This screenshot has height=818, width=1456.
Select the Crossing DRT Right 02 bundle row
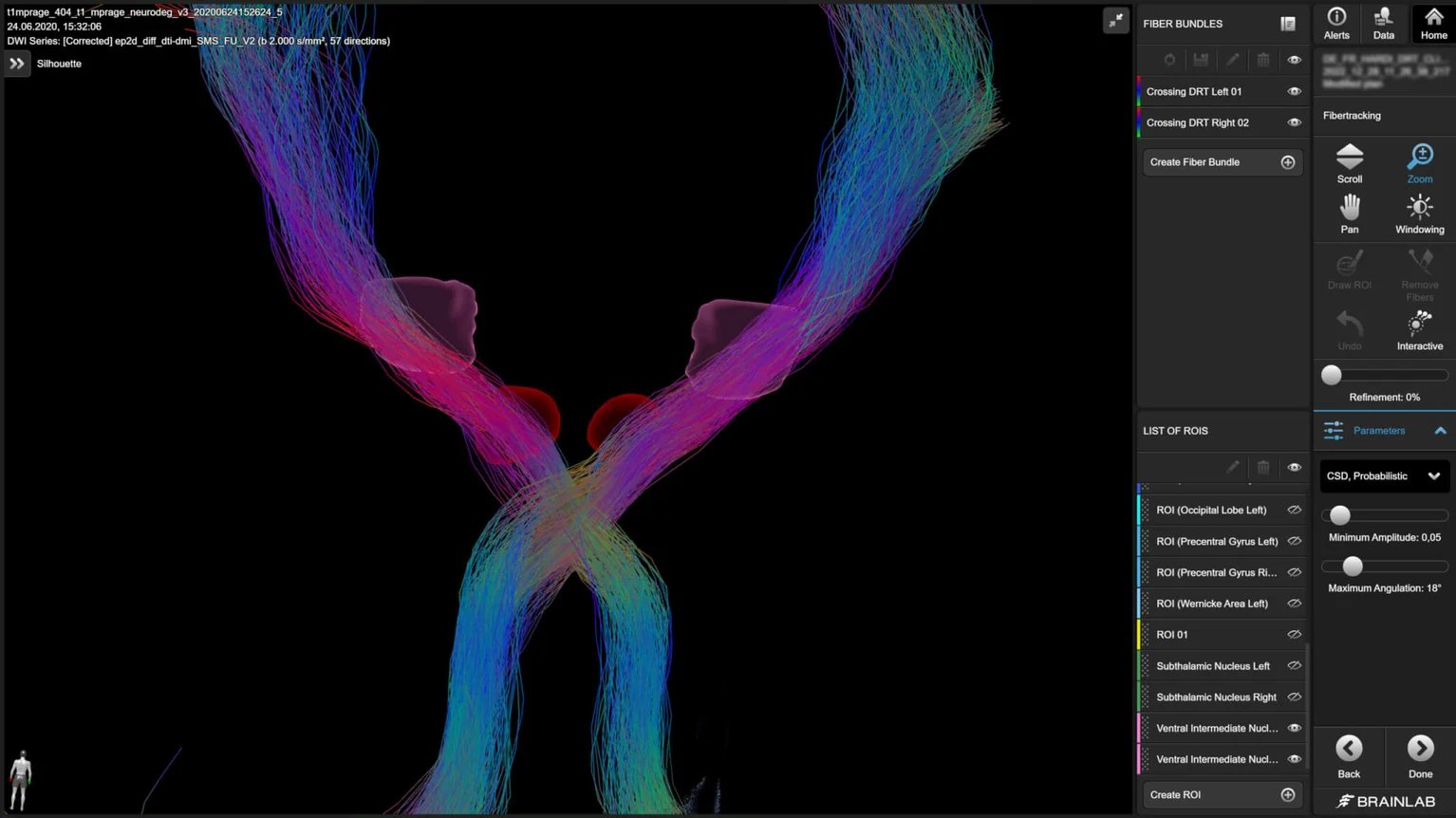click(1223, 122)
